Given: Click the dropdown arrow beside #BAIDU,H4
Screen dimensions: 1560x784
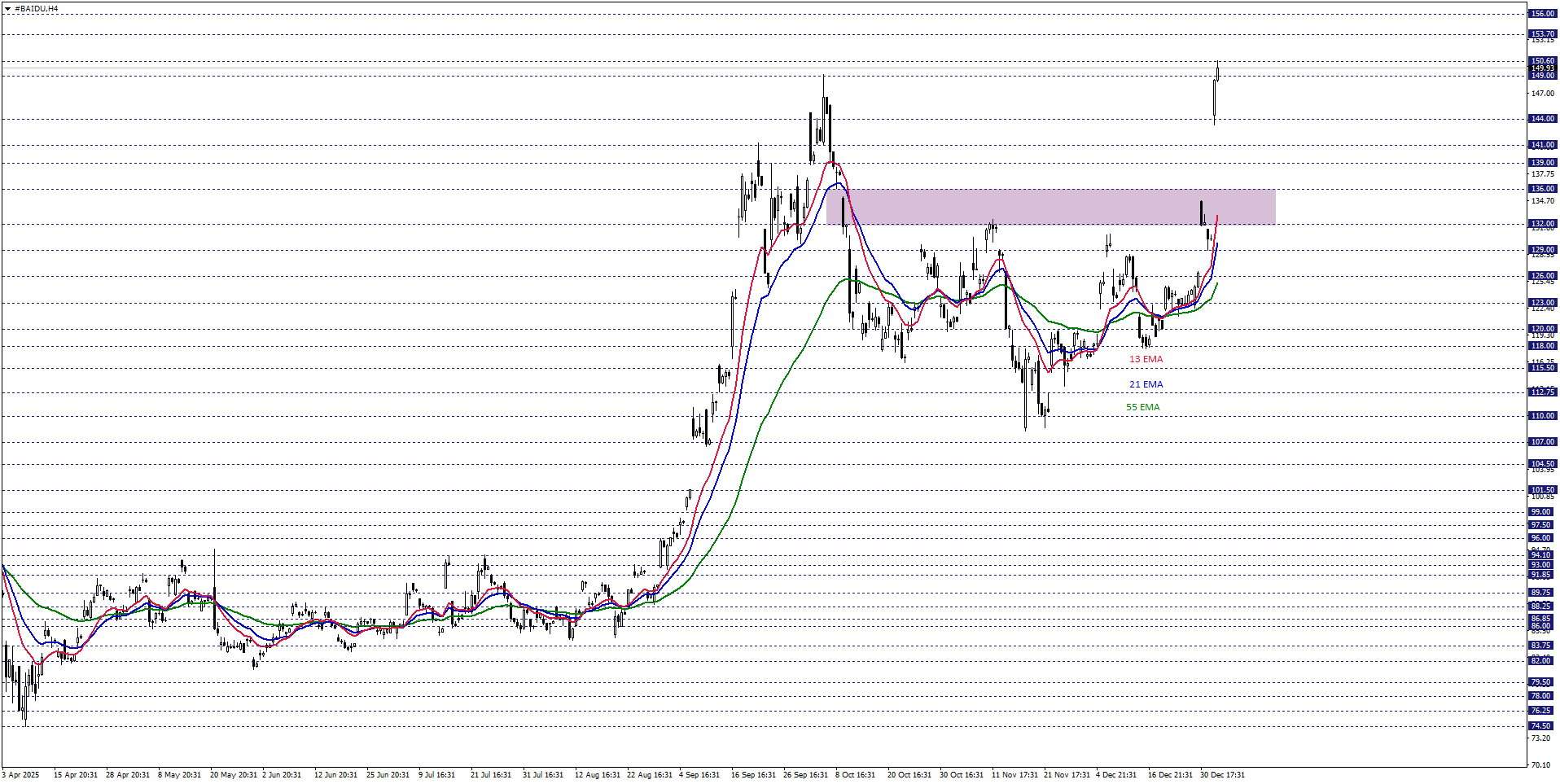Looking at the screenshot, I should [x=7, y=9].
